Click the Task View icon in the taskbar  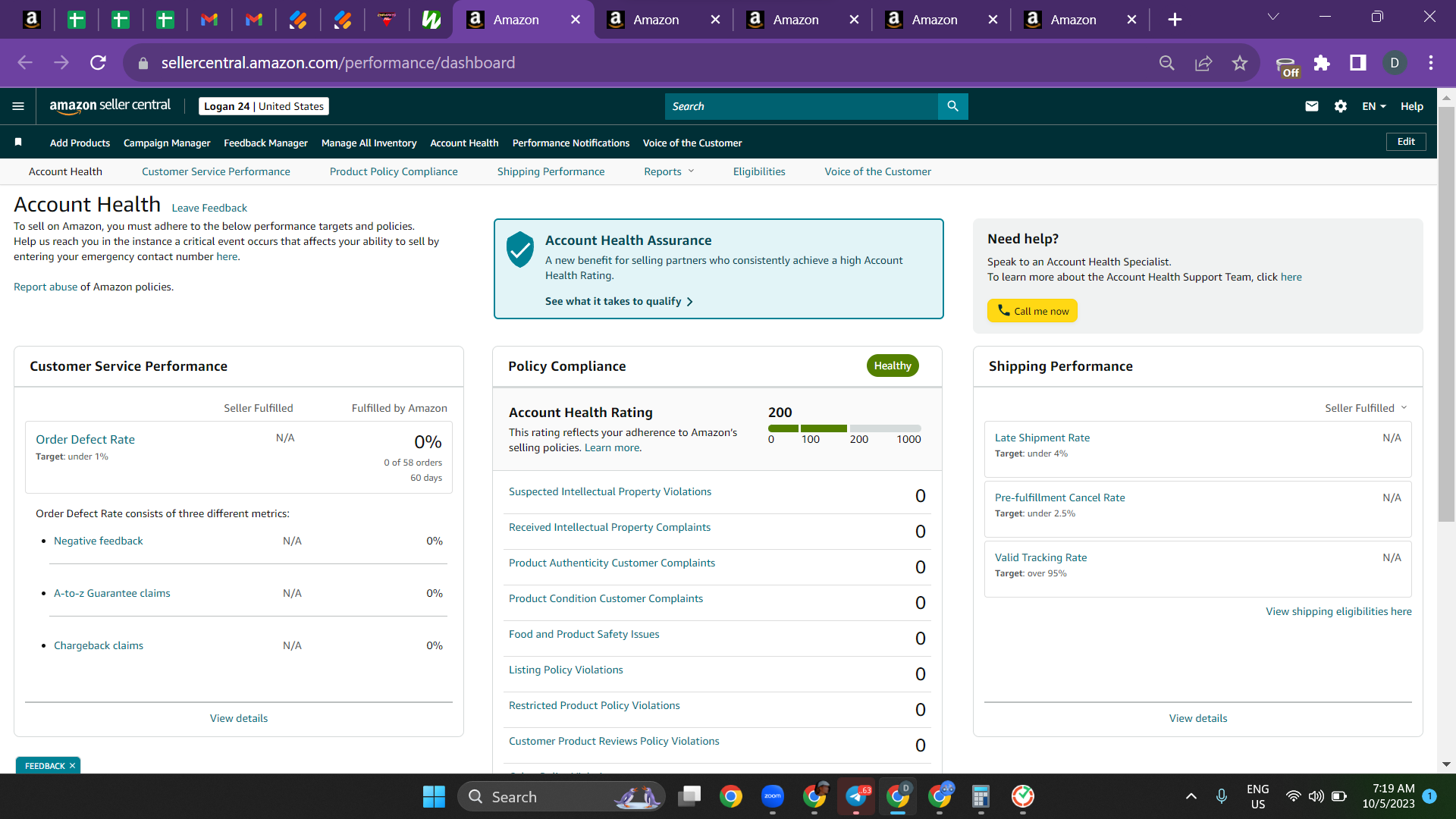689,796
